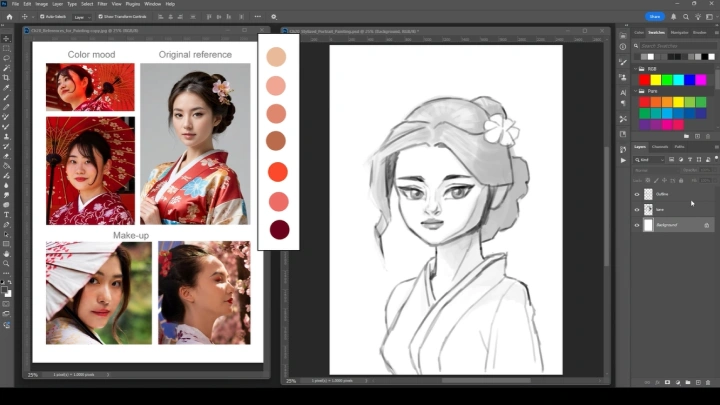Select the Lasso tool
The image size is (720, 405).
6,58
